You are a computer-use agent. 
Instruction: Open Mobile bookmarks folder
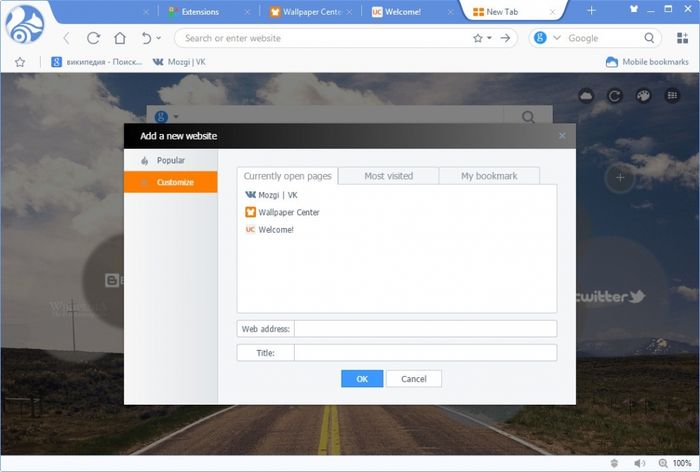pos(647,62)
